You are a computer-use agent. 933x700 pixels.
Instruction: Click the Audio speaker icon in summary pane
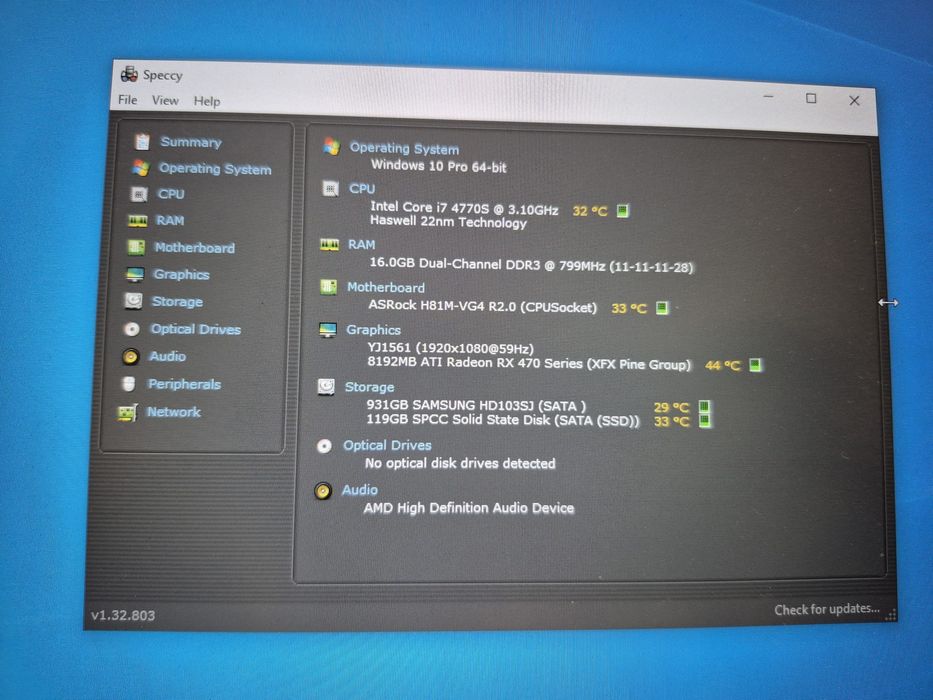tap(323, 491)
